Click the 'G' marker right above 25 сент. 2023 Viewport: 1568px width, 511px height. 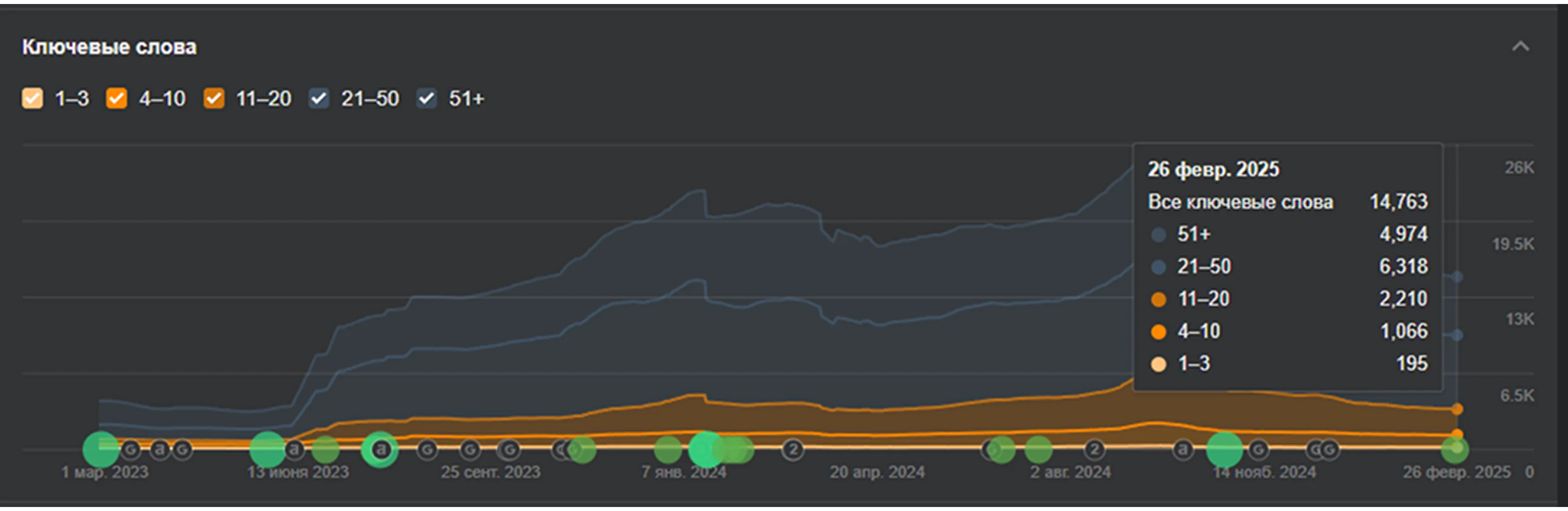[469, 450]
